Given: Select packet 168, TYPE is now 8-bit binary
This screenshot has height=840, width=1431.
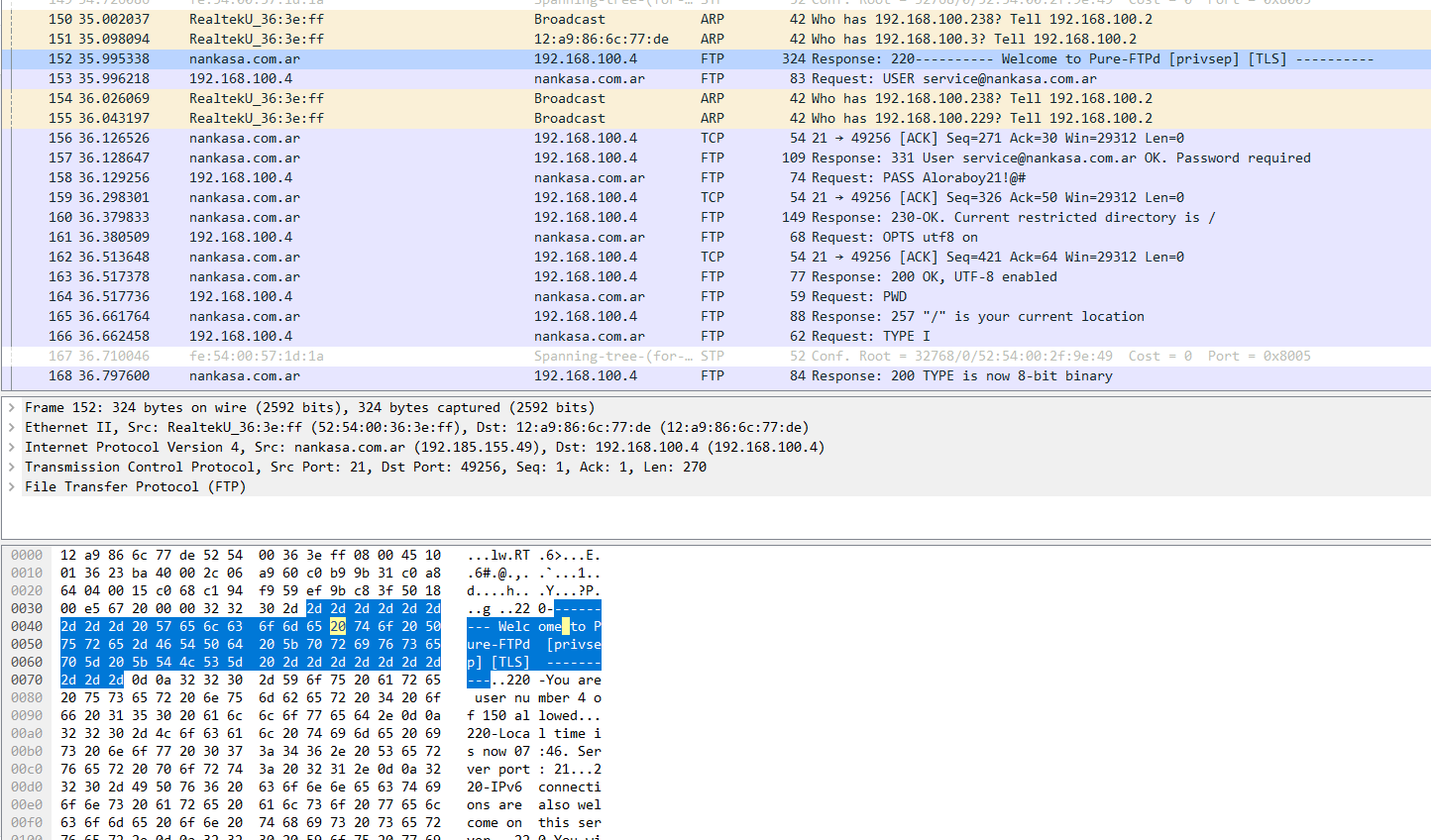Looking at the screenshot, I should 595,375.
